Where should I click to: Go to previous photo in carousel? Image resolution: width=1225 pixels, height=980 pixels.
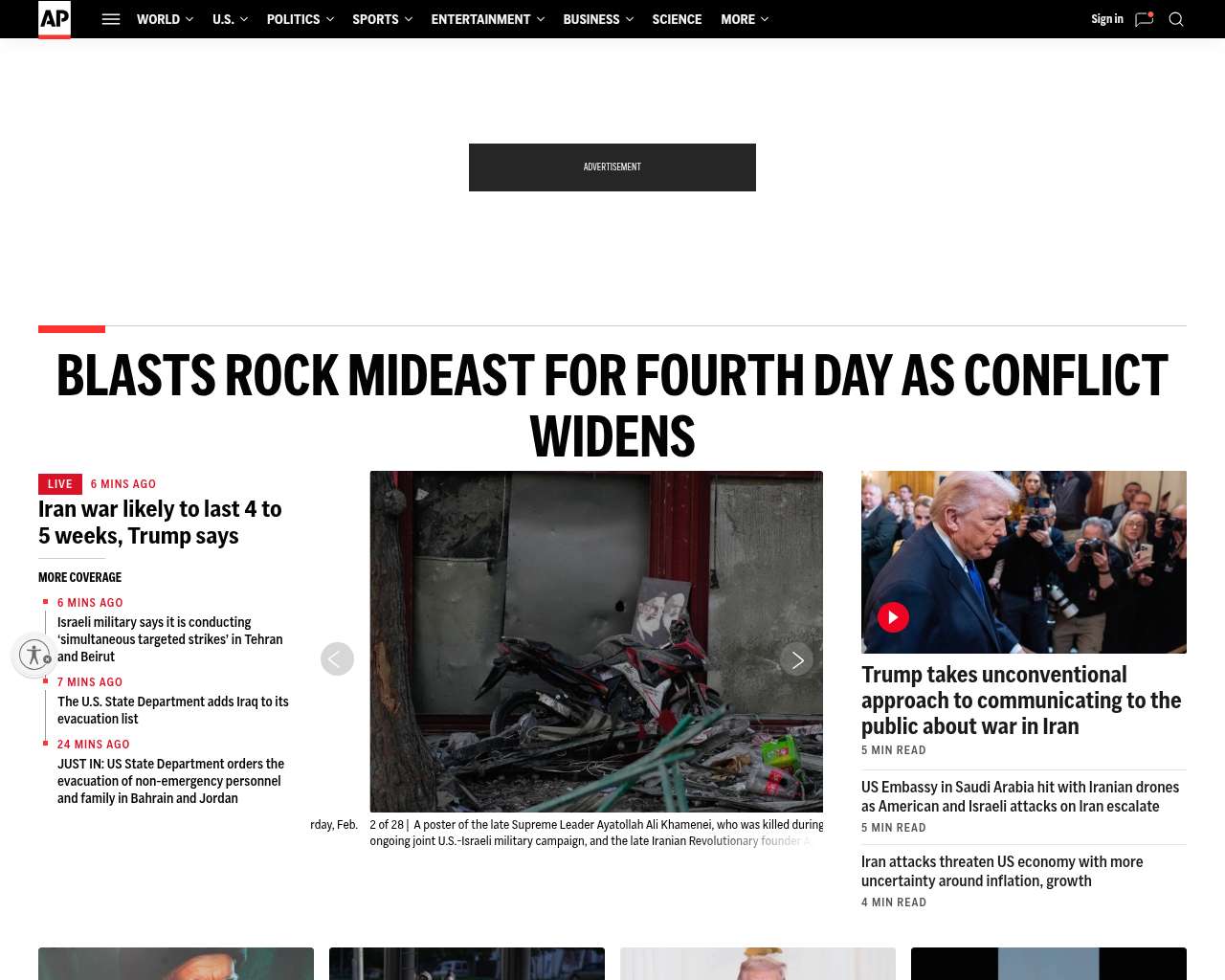[337, 659]
